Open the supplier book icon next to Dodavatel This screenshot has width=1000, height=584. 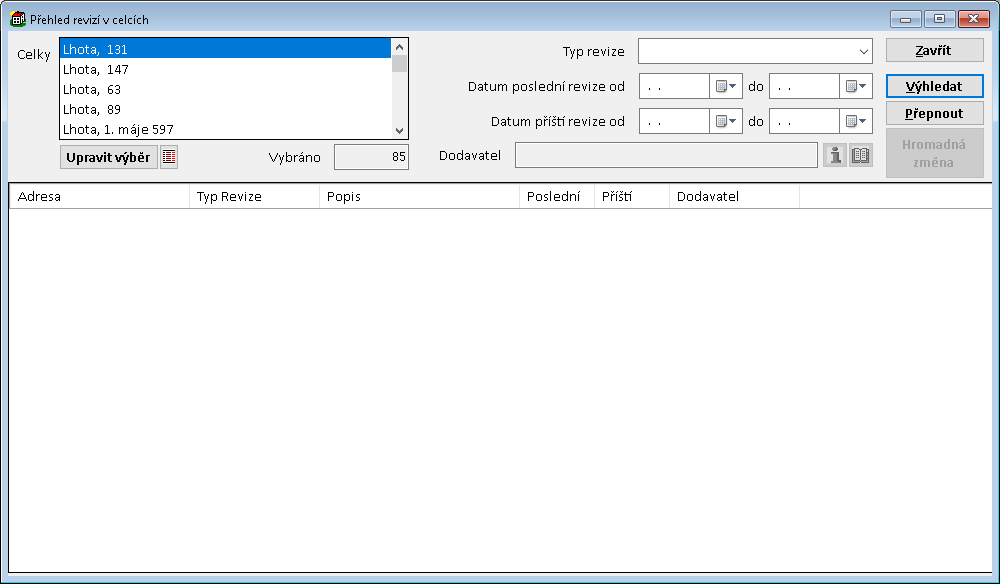[860, 155]
